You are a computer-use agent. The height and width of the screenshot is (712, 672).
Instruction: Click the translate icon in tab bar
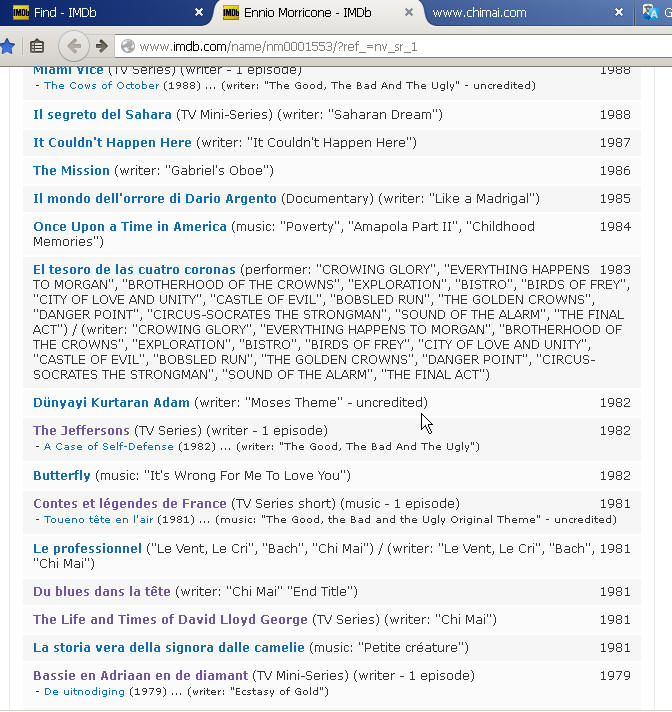point(651,13)
